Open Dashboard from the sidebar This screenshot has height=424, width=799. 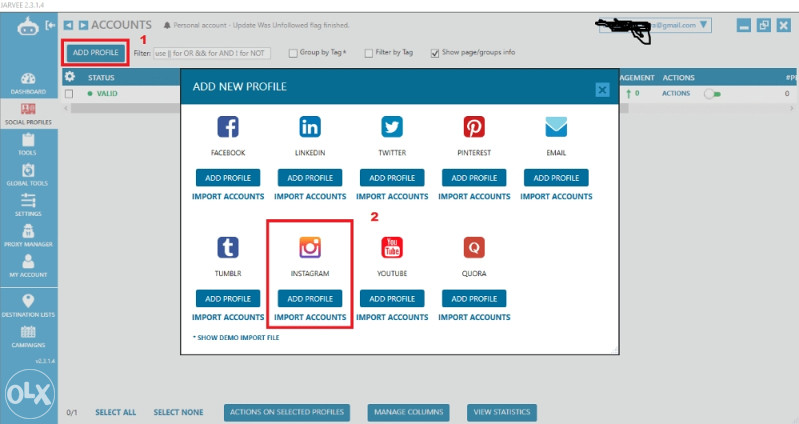pyautogui.click(x=28, y=84)
